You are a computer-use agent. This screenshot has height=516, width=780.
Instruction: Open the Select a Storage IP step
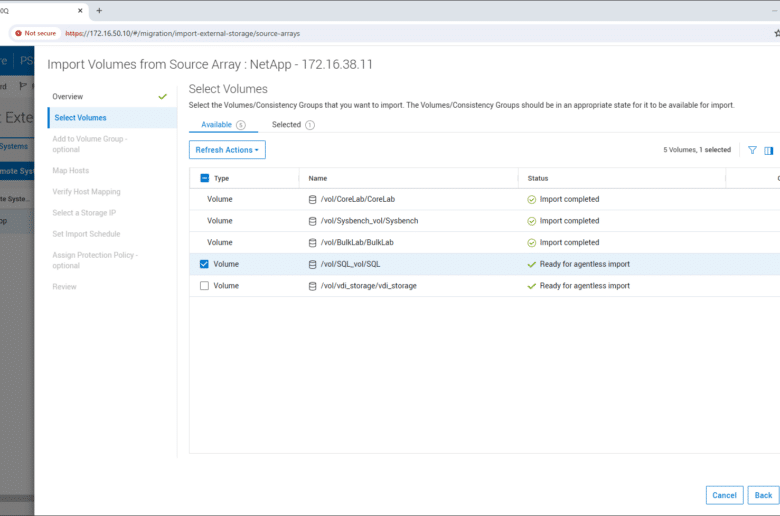84,213
